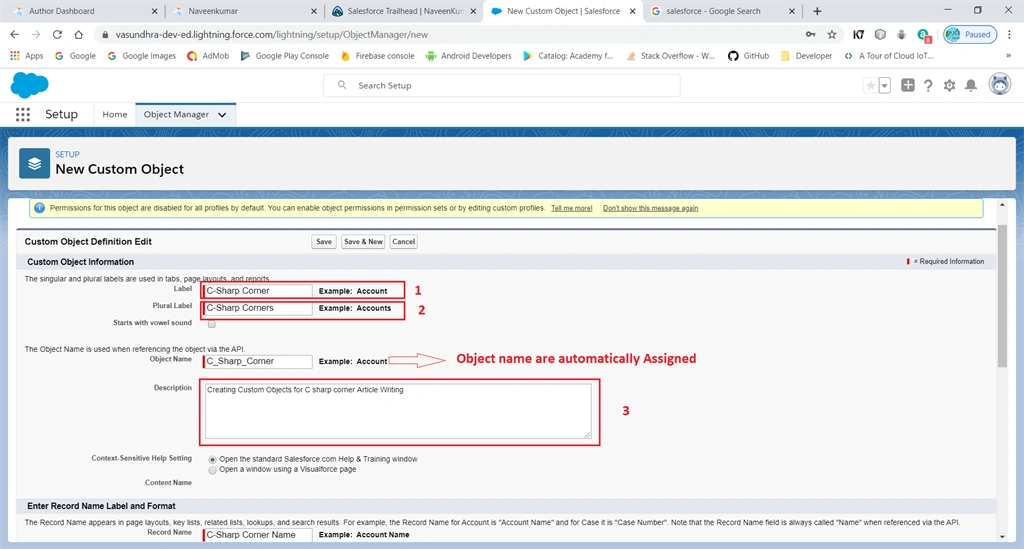Expand the Object Manager tab dropdown

point(222,115)
